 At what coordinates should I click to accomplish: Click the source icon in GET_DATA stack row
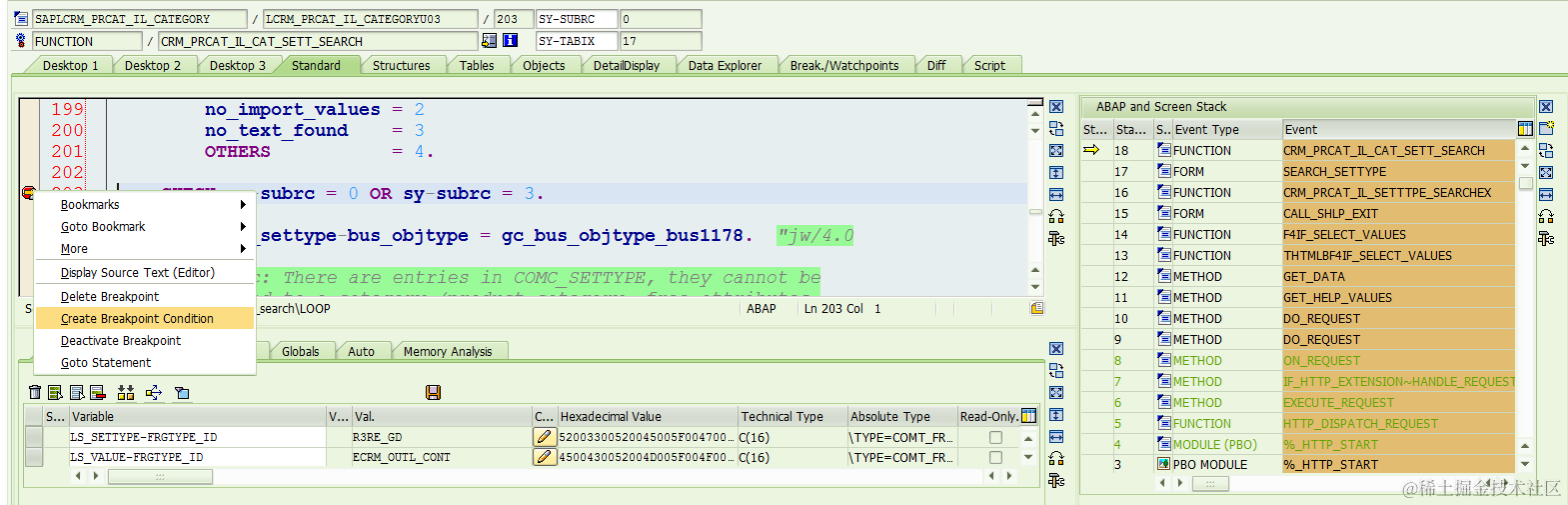[1164, 276]
